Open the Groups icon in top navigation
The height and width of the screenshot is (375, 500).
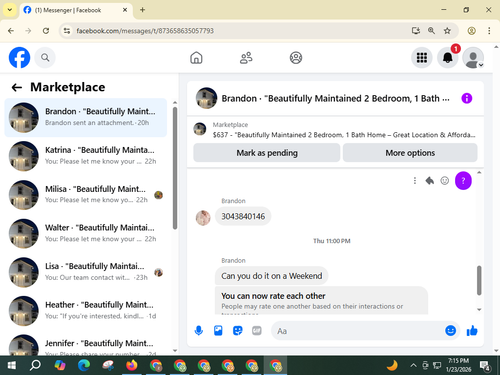[296, 58]
